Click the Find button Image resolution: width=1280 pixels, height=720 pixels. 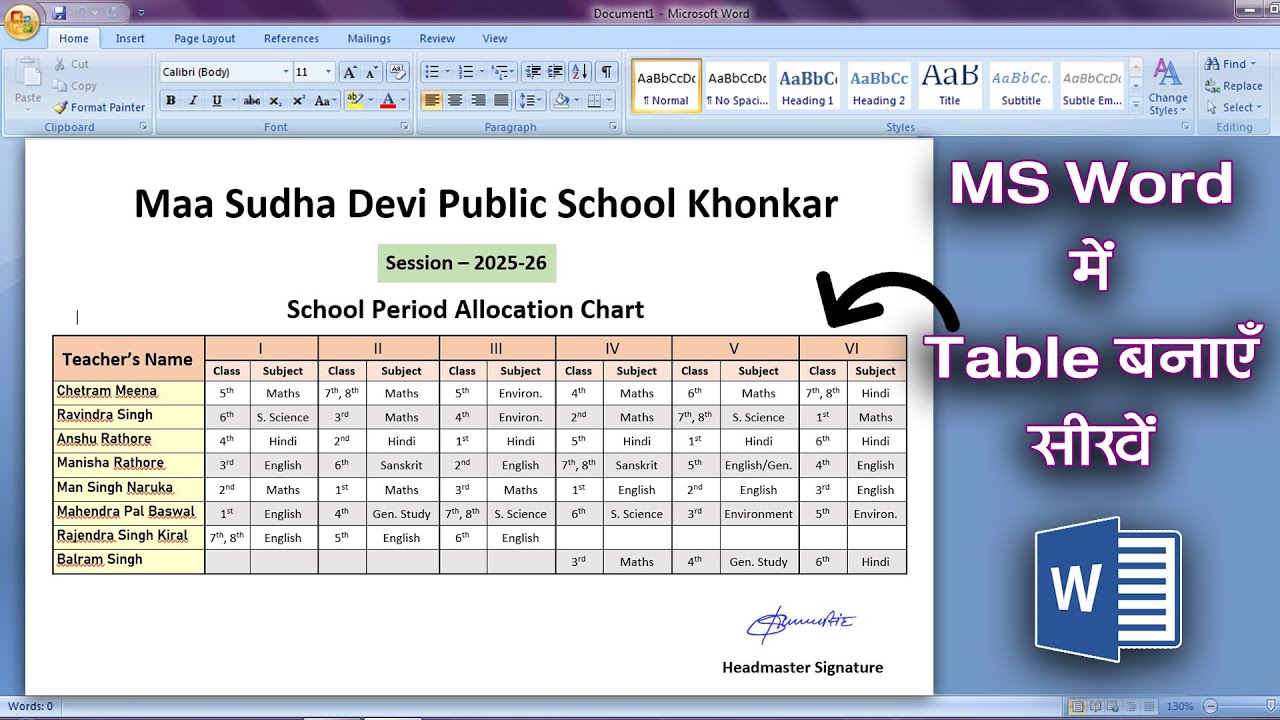tap(1229, 64)
